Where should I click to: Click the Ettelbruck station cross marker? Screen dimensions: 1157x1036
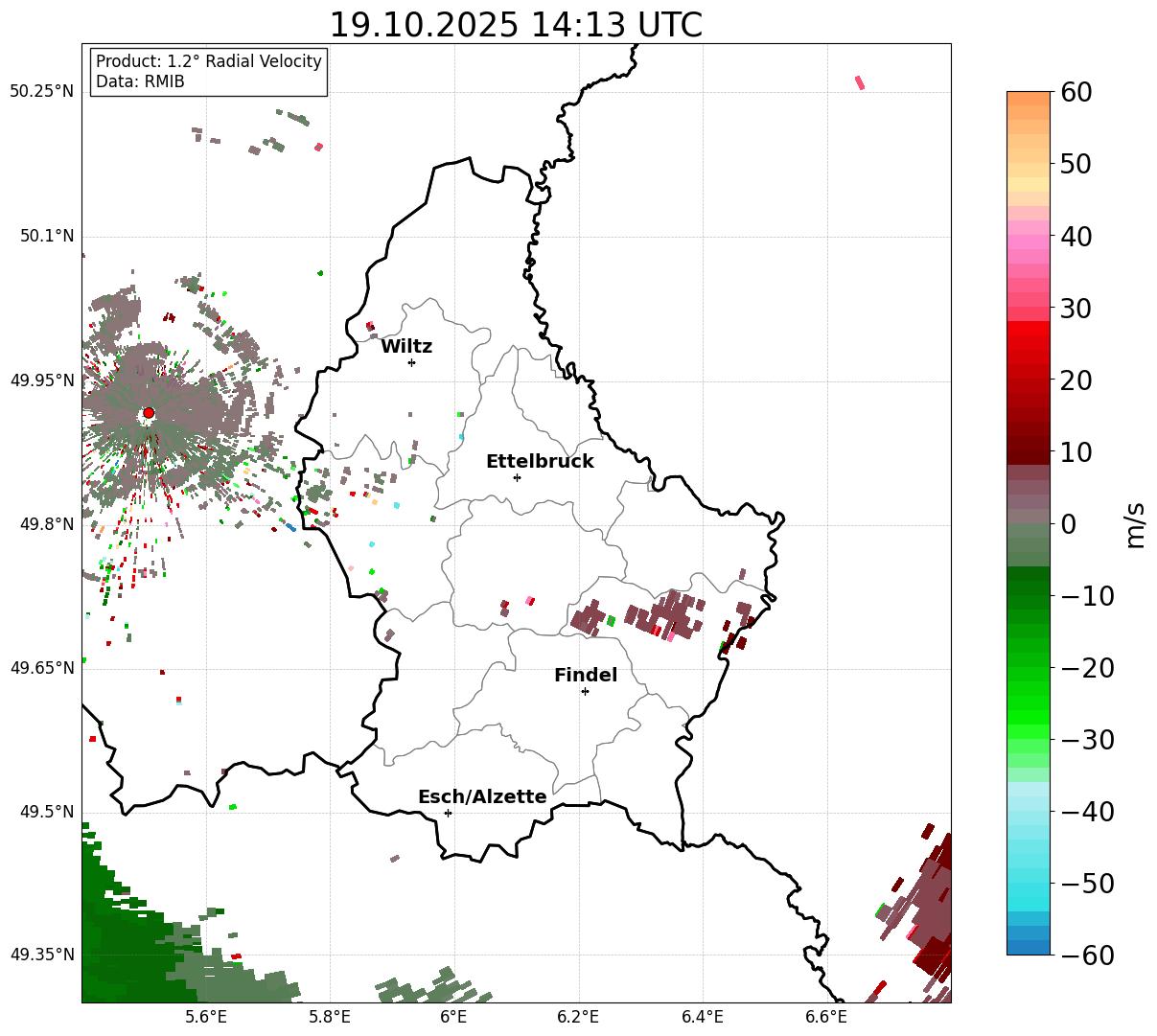(517, 477)
